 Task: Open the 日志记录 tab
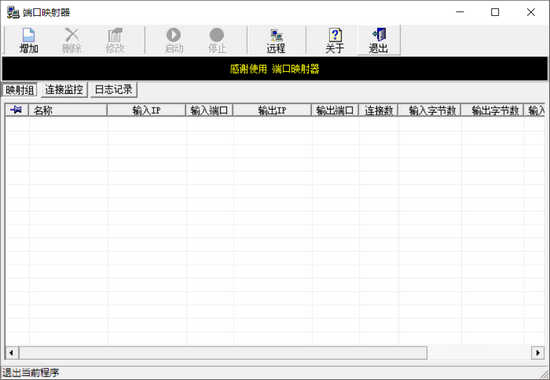click(x=114, y=90)
